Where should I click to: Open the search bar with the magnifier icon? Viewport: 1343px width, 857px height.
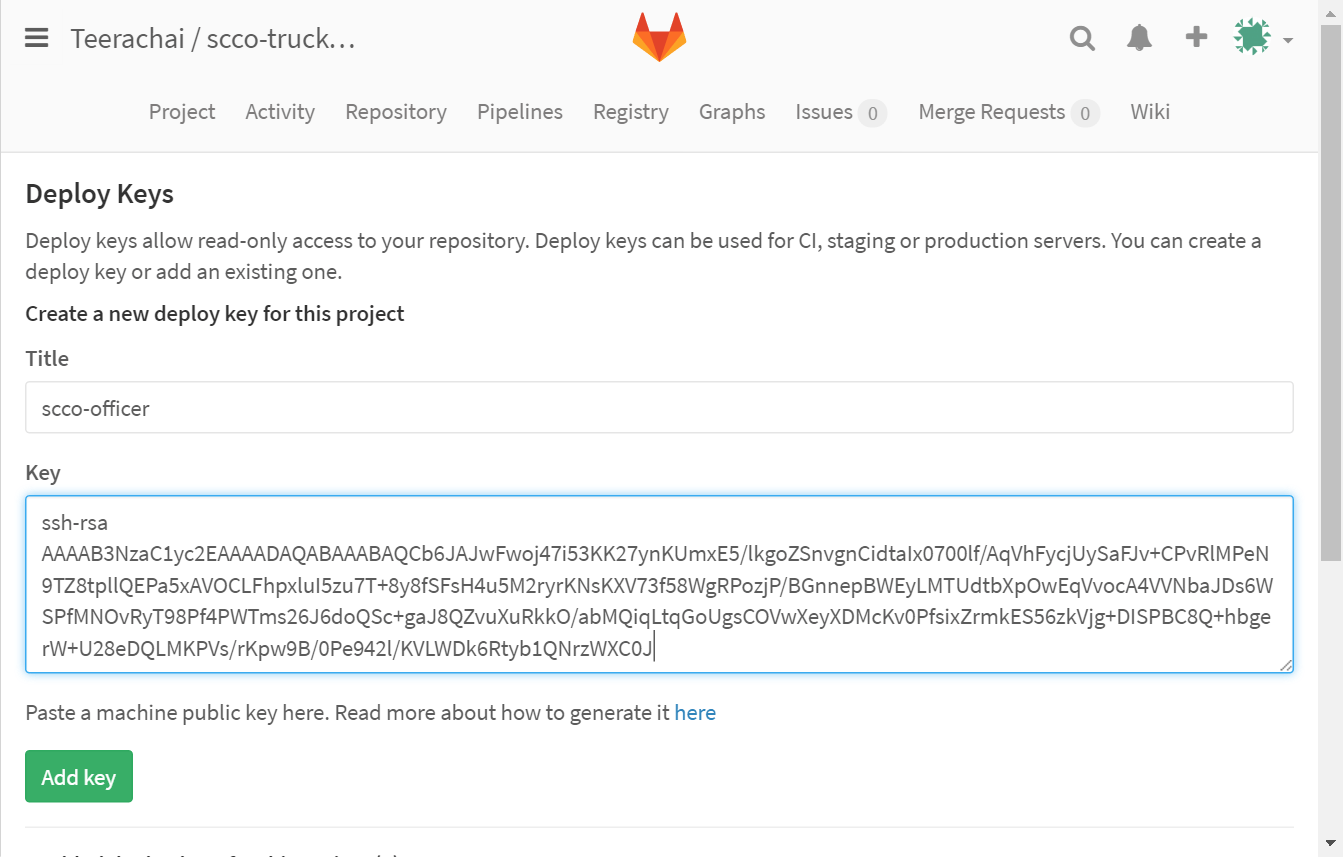(1082, 38)
